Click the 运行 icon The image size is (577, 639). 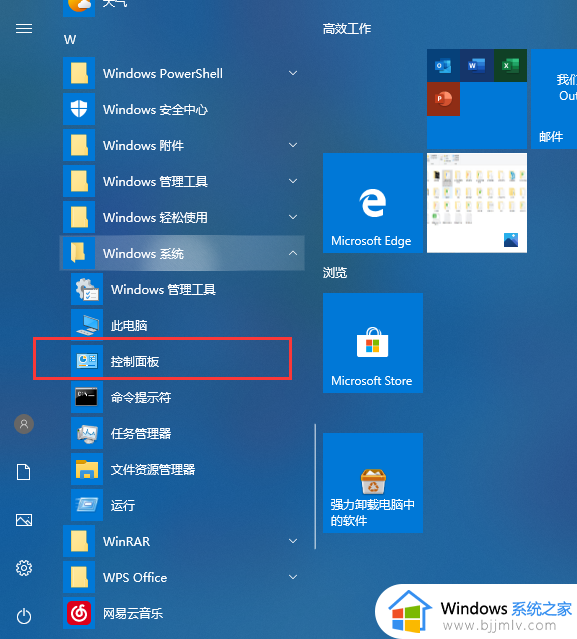tap(87, 505)
